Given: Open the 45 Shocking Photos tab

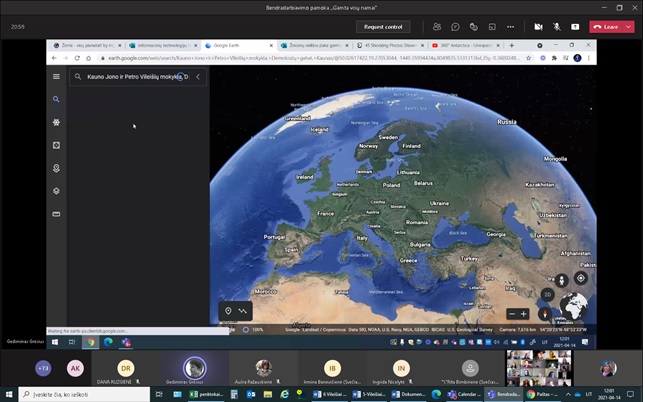Looking at the screenshot, I should 390,46.
